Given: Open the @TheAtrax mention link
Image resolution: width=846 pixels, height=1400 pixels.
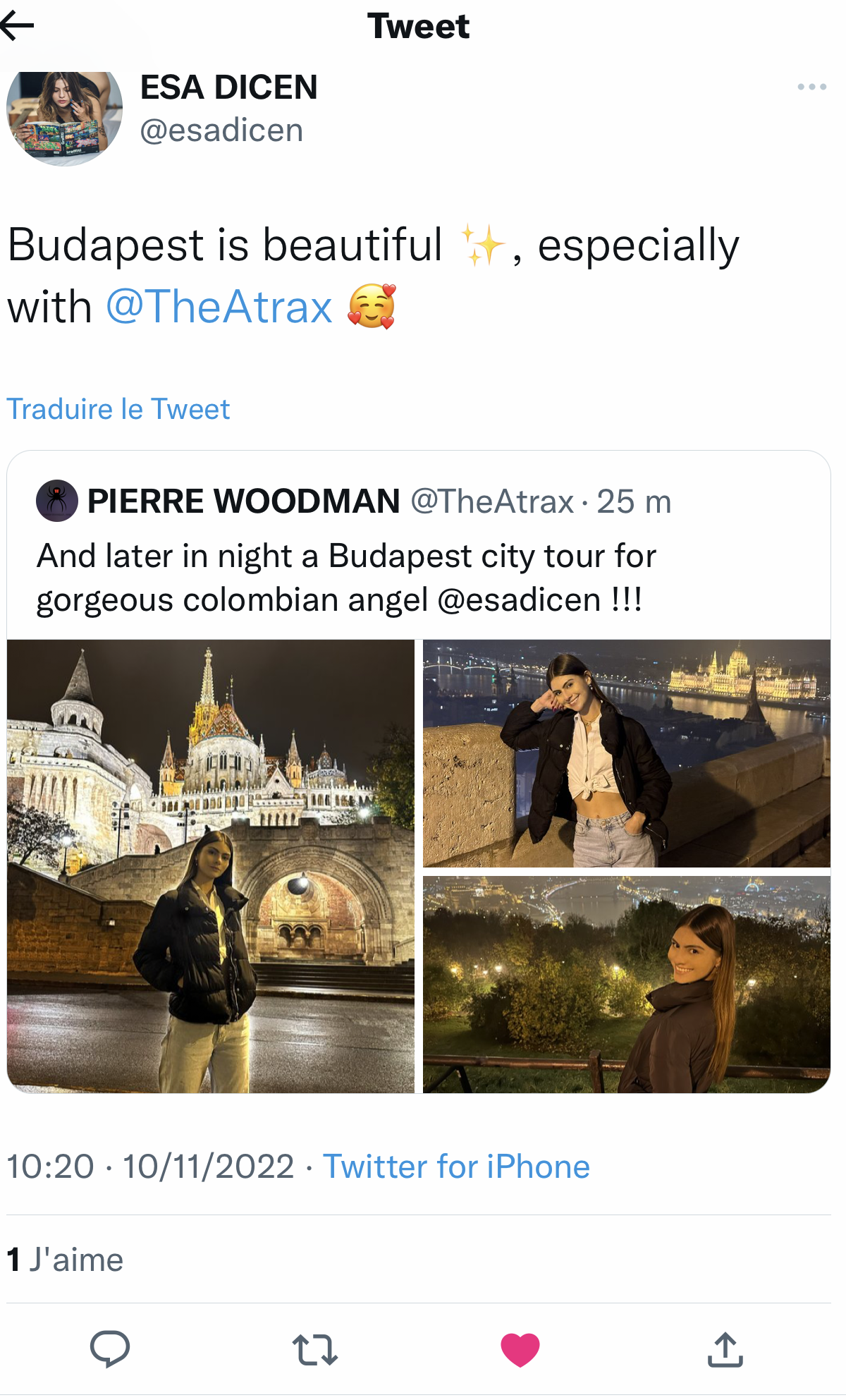Looking at the screenshot, I should click(x=219, y=307).
